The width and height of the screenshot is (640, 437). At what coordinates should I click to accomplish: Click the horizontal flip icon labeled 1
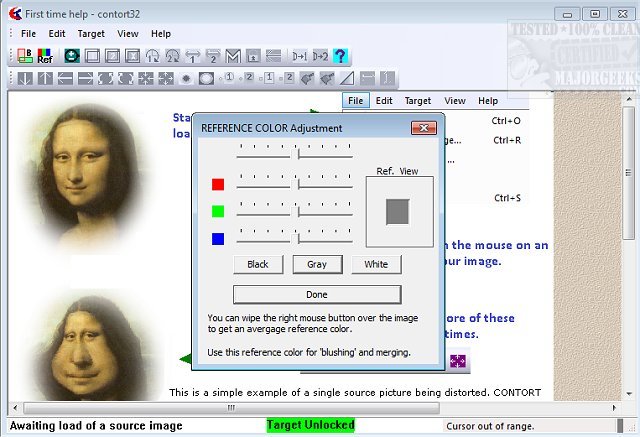[x=193, y=56]
